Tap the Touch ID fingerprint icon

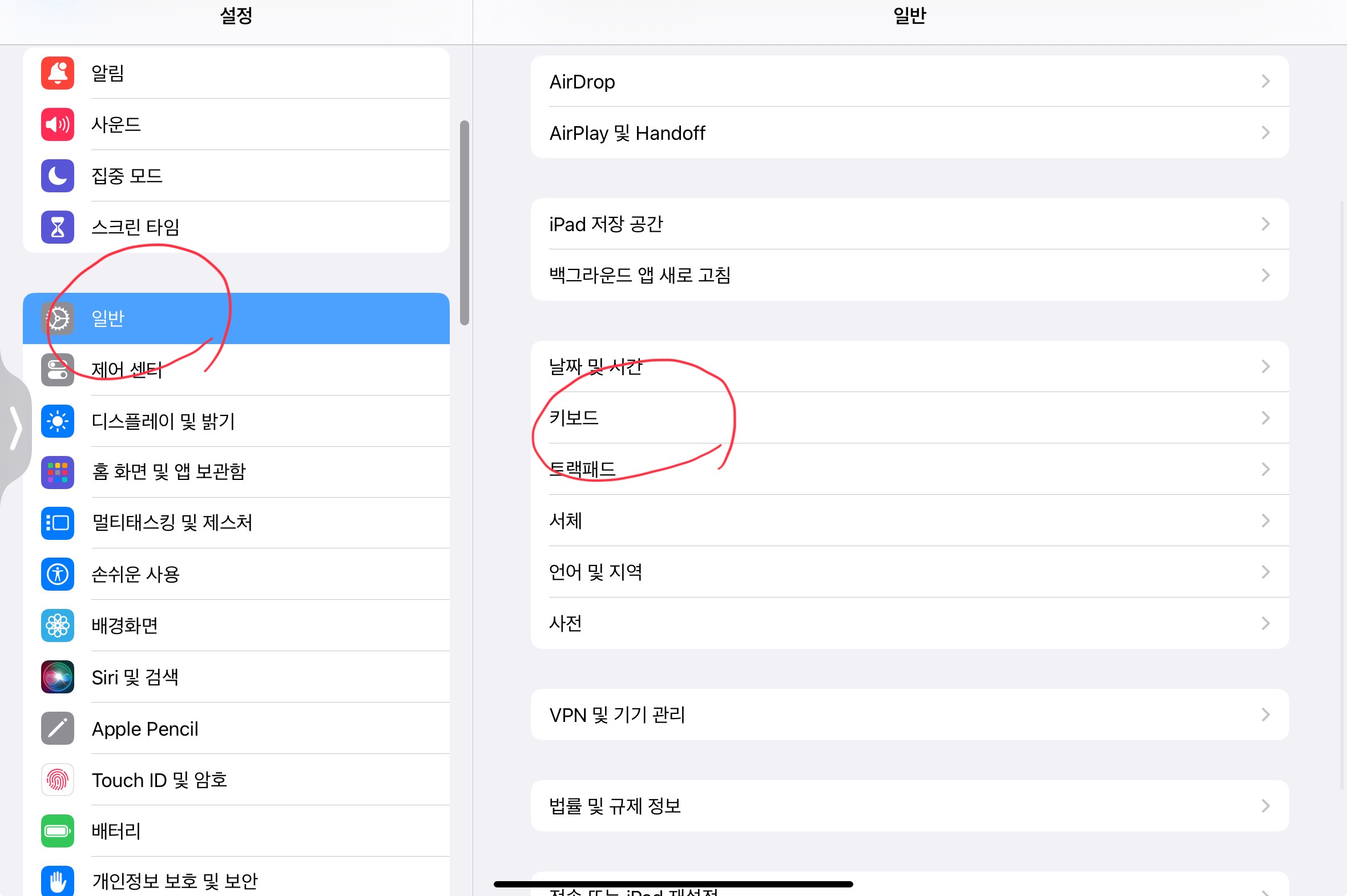click(58, 780)
